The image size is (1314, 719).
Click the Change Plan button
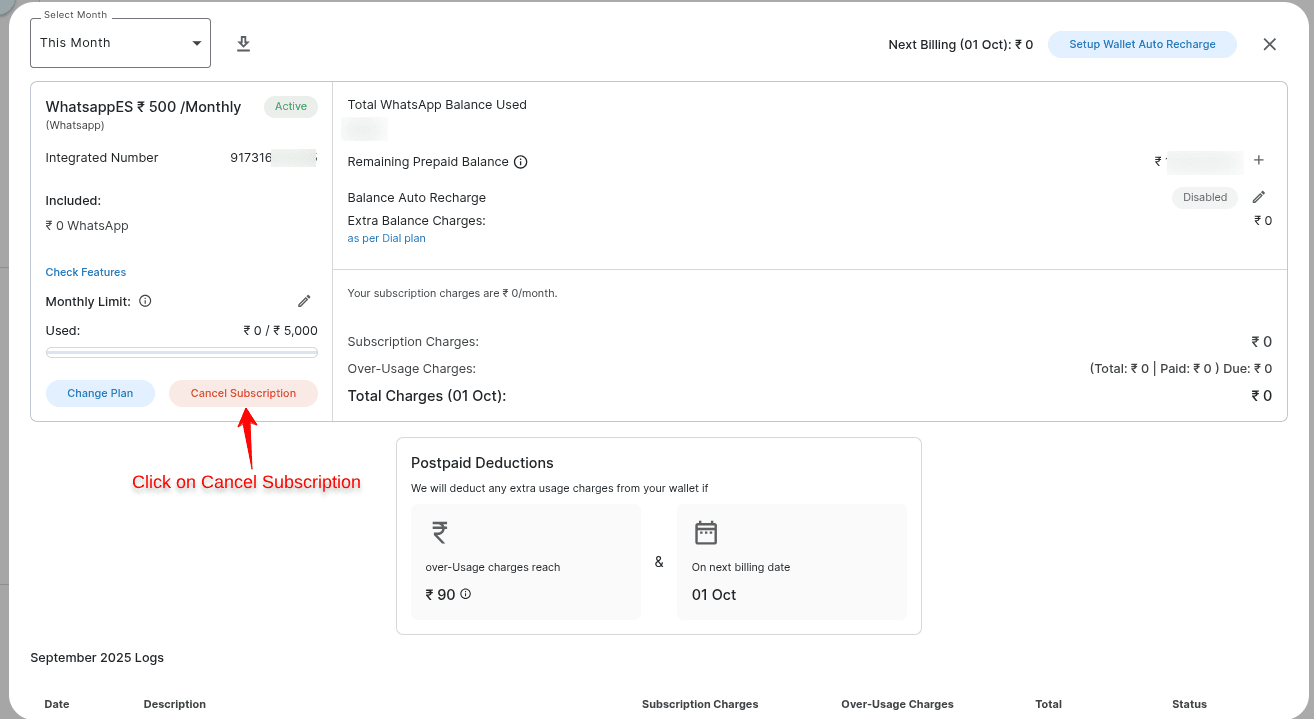click(100, 393)
